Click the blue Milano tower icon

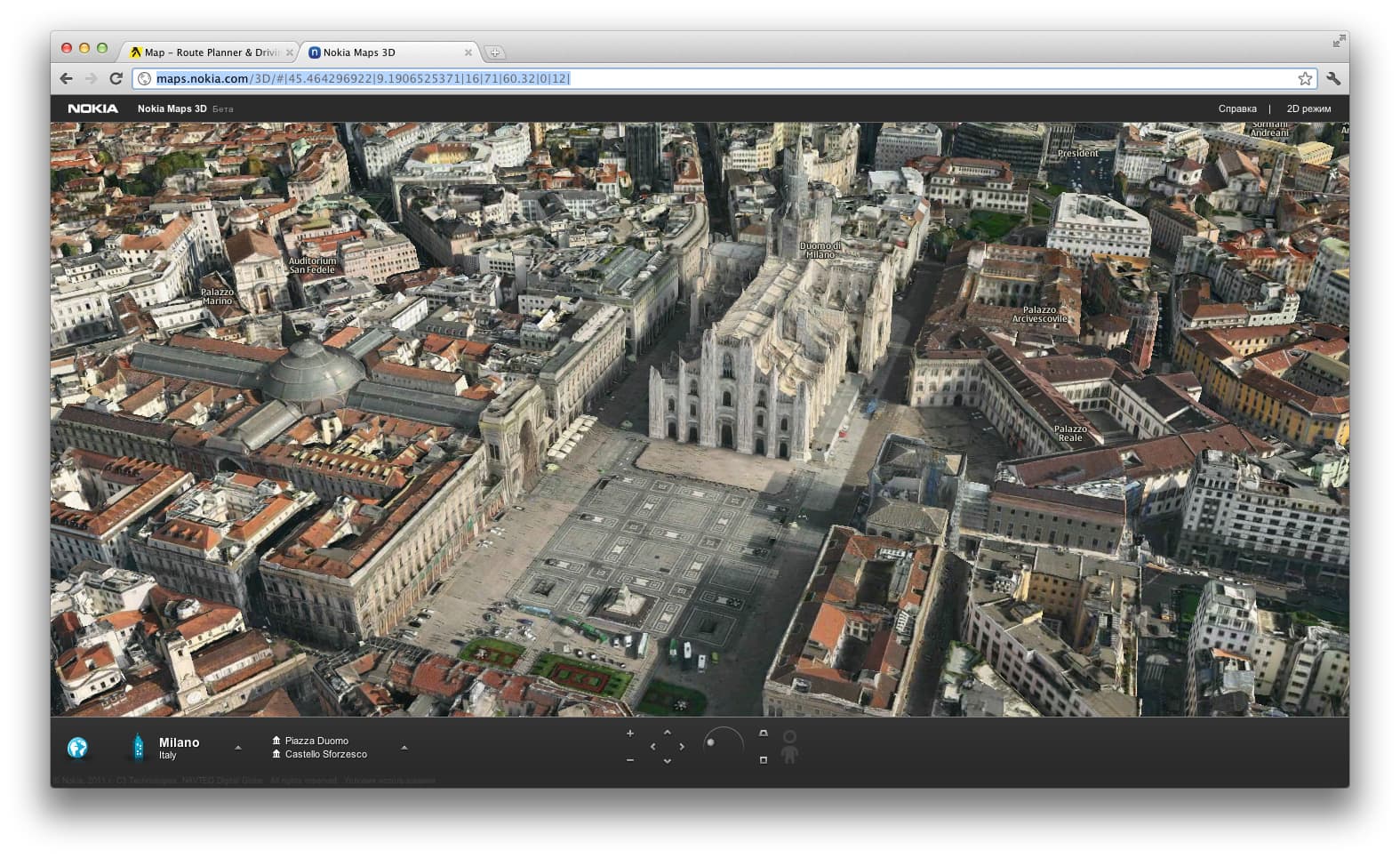pos(138,747)
